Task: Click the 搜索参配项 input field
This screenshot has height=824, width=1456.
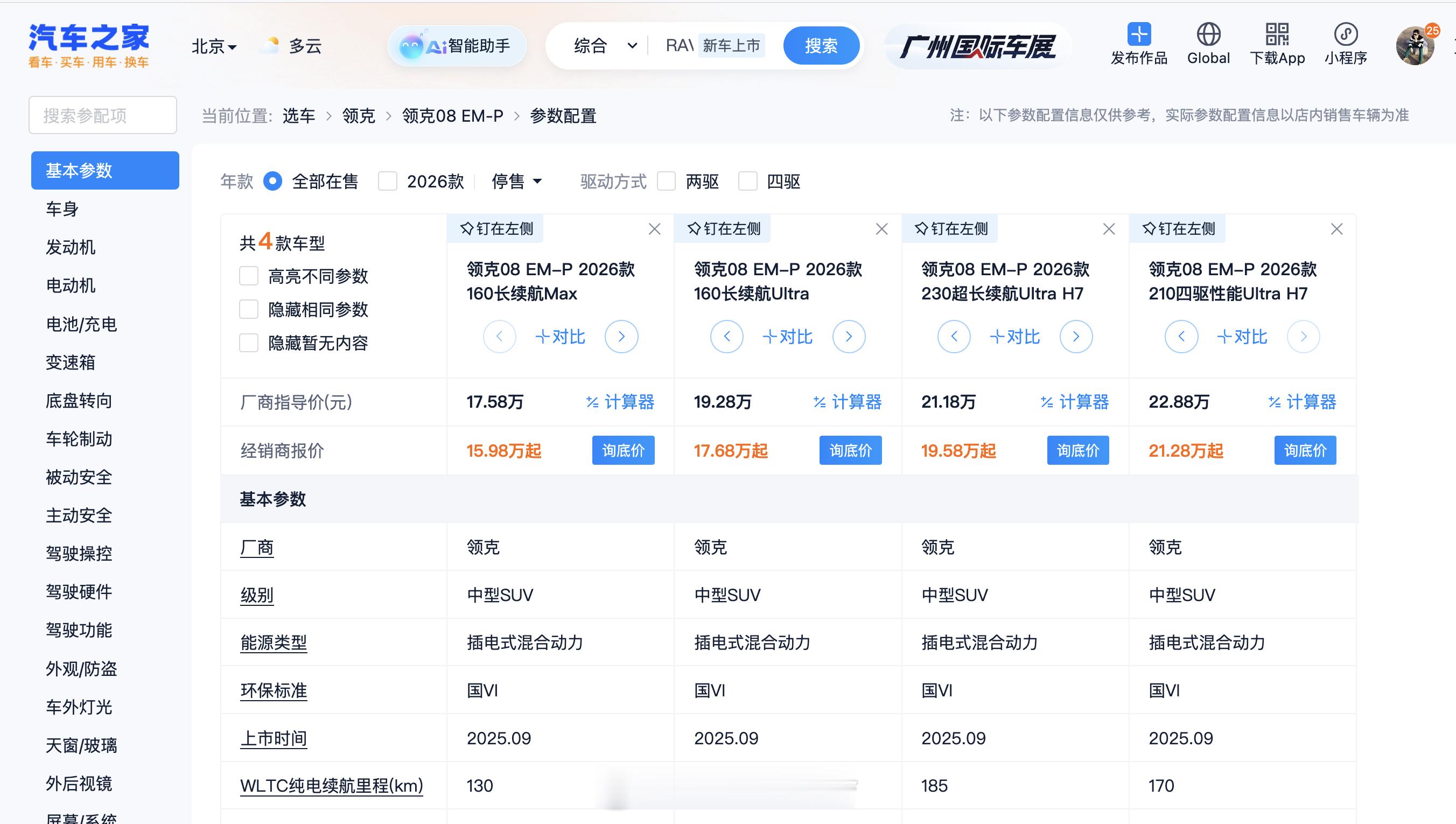Action: click(103, 115)
